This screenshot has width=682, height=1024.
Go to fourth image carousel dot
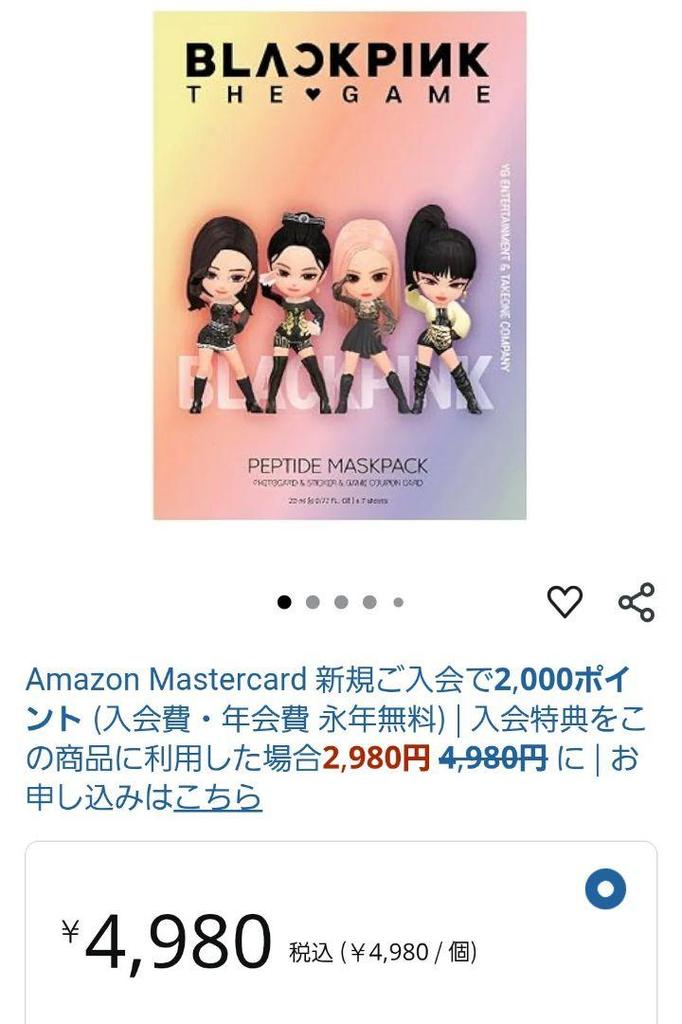(370, 601)
